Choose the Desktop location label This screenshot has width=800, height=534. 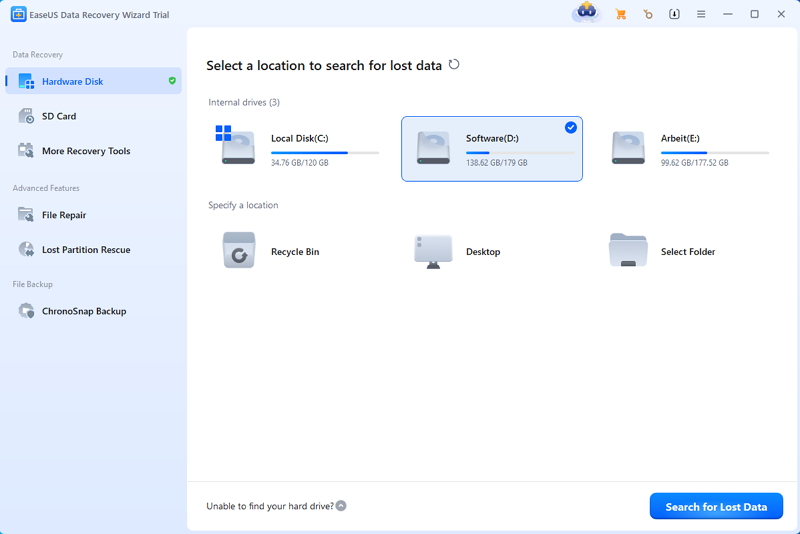(483, 251)
